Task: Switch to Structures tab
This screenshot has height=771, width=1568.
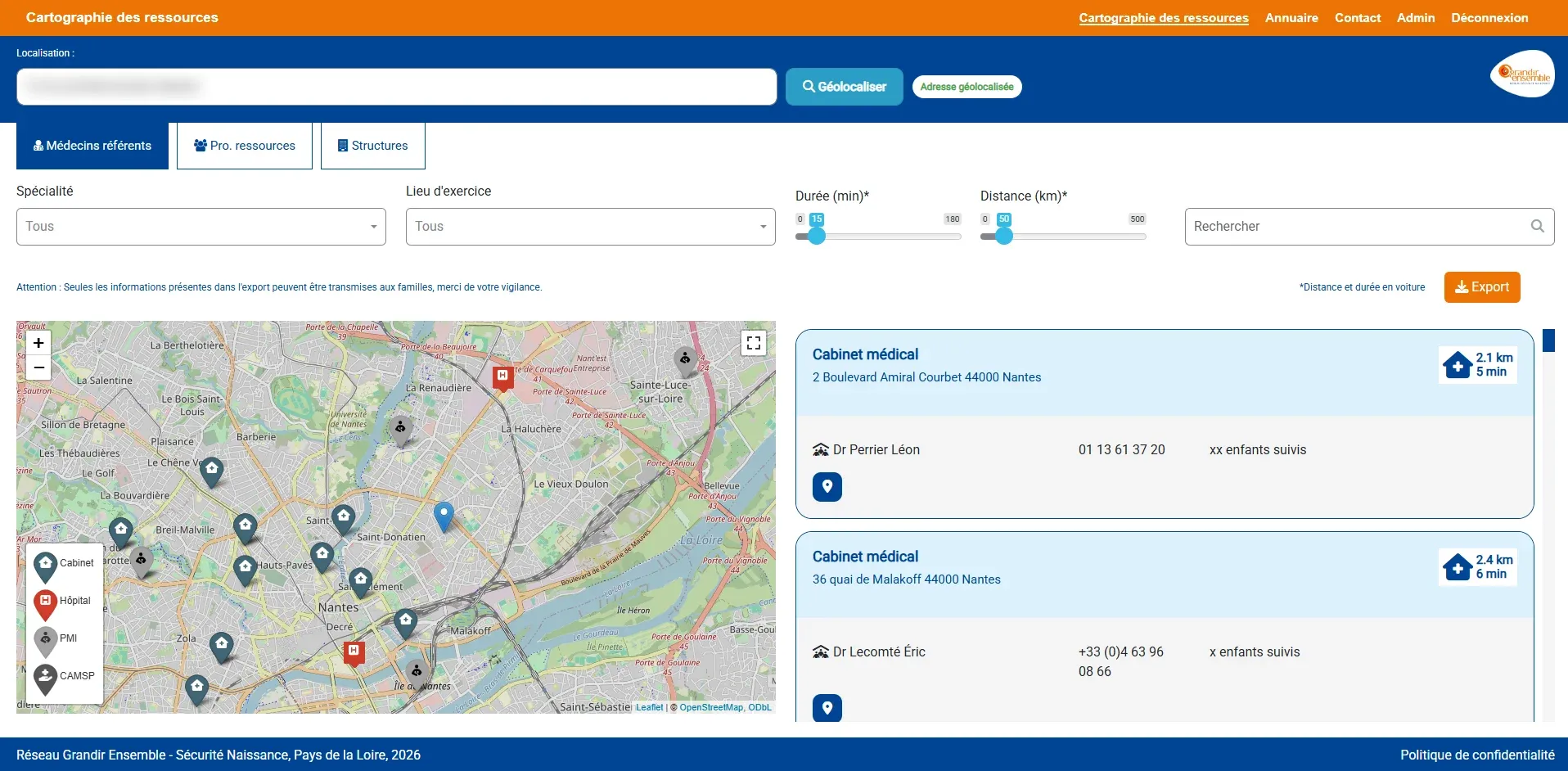Action: click(373, 146)
